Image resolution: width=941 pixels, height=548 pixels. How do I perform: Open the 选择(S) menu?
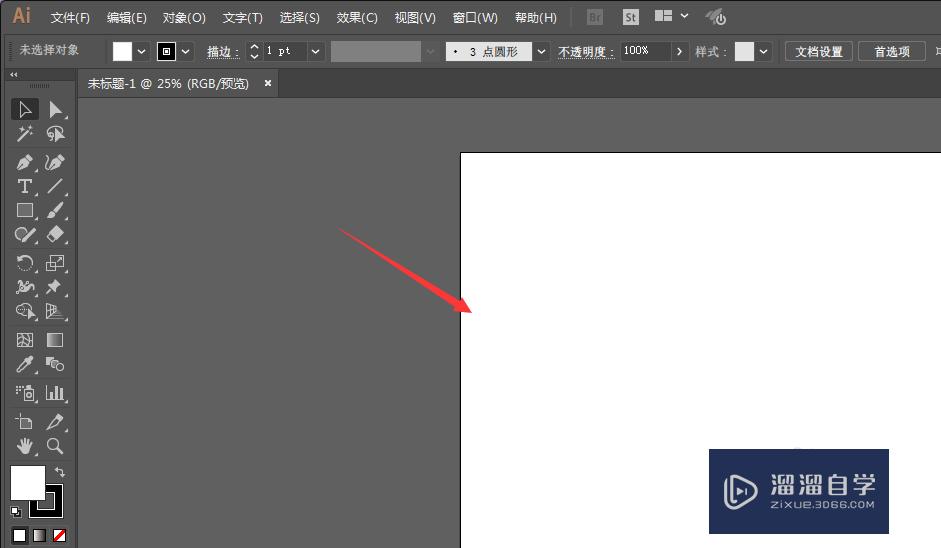(299, 17)
